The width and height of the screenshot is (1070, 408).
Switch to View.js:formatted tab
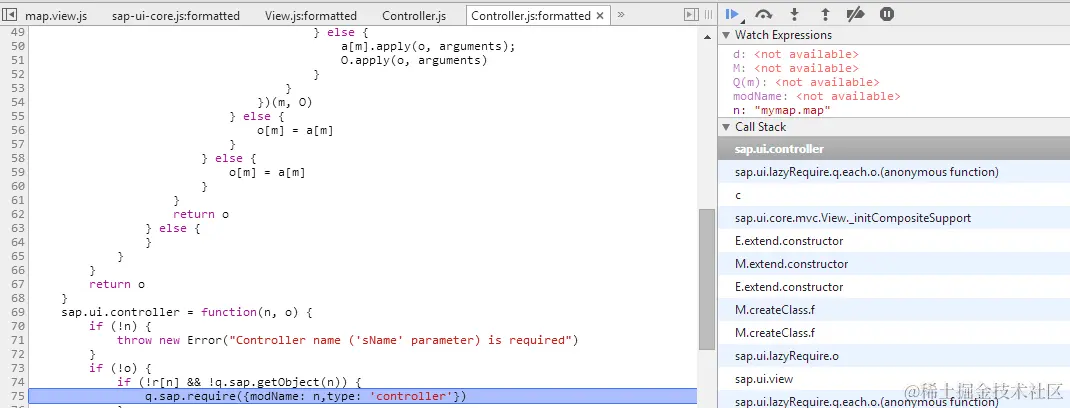[x=310, y=15]
